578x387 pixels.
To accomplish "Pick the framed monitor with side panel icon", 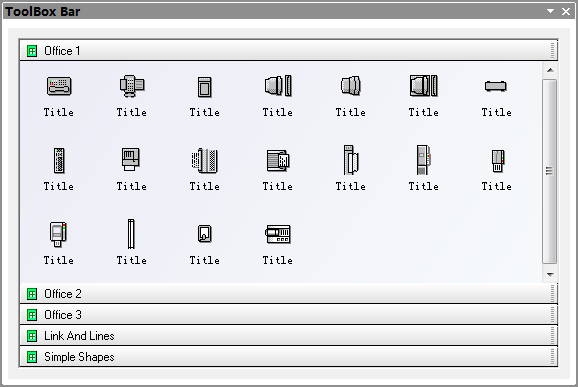I will click(424, 86).
